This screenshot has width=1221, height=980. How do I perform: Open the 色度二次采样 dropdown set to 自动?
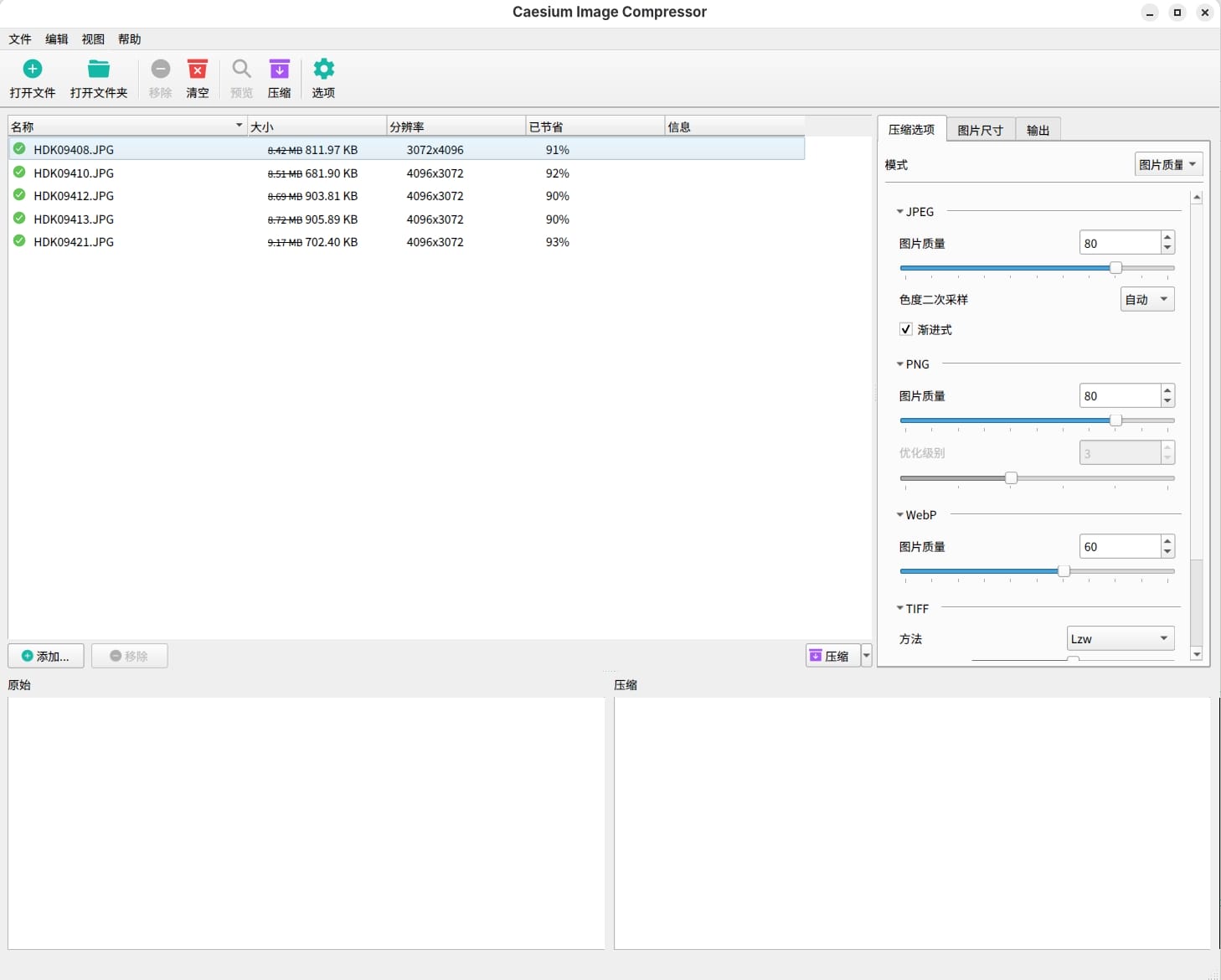click(x=1147, y=299)
